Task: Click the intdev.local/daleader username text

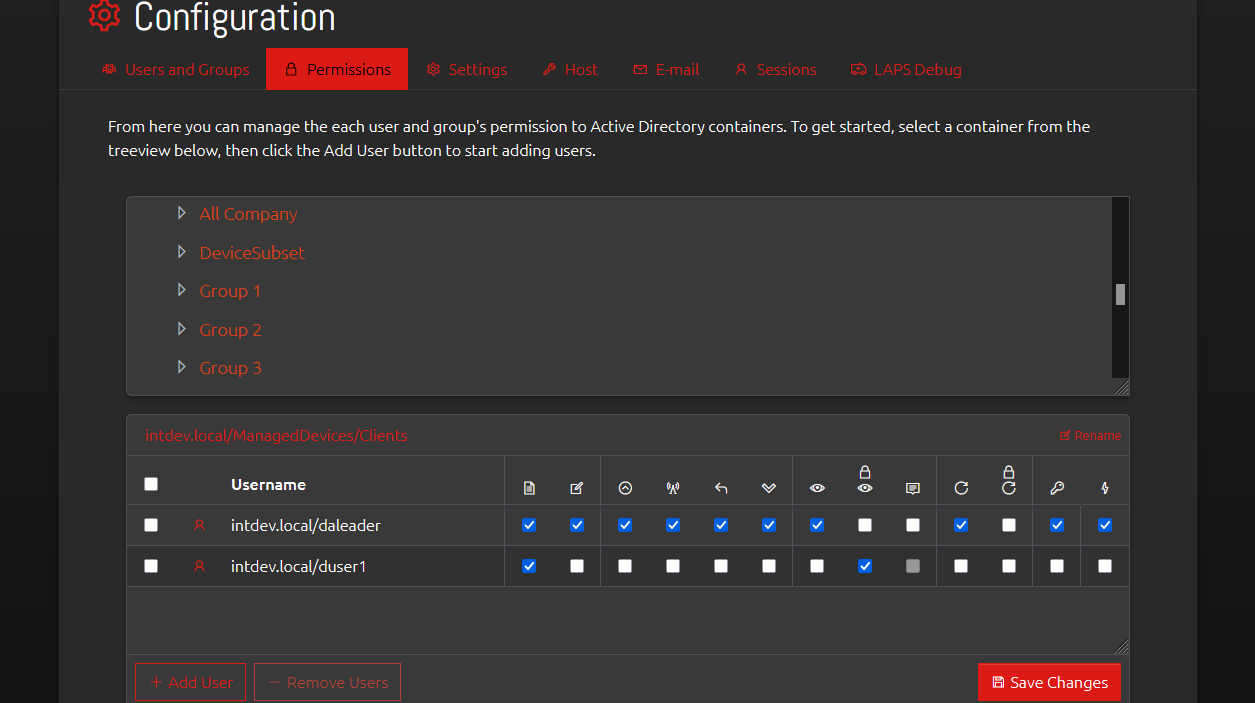Action: (x=306, y=525)
